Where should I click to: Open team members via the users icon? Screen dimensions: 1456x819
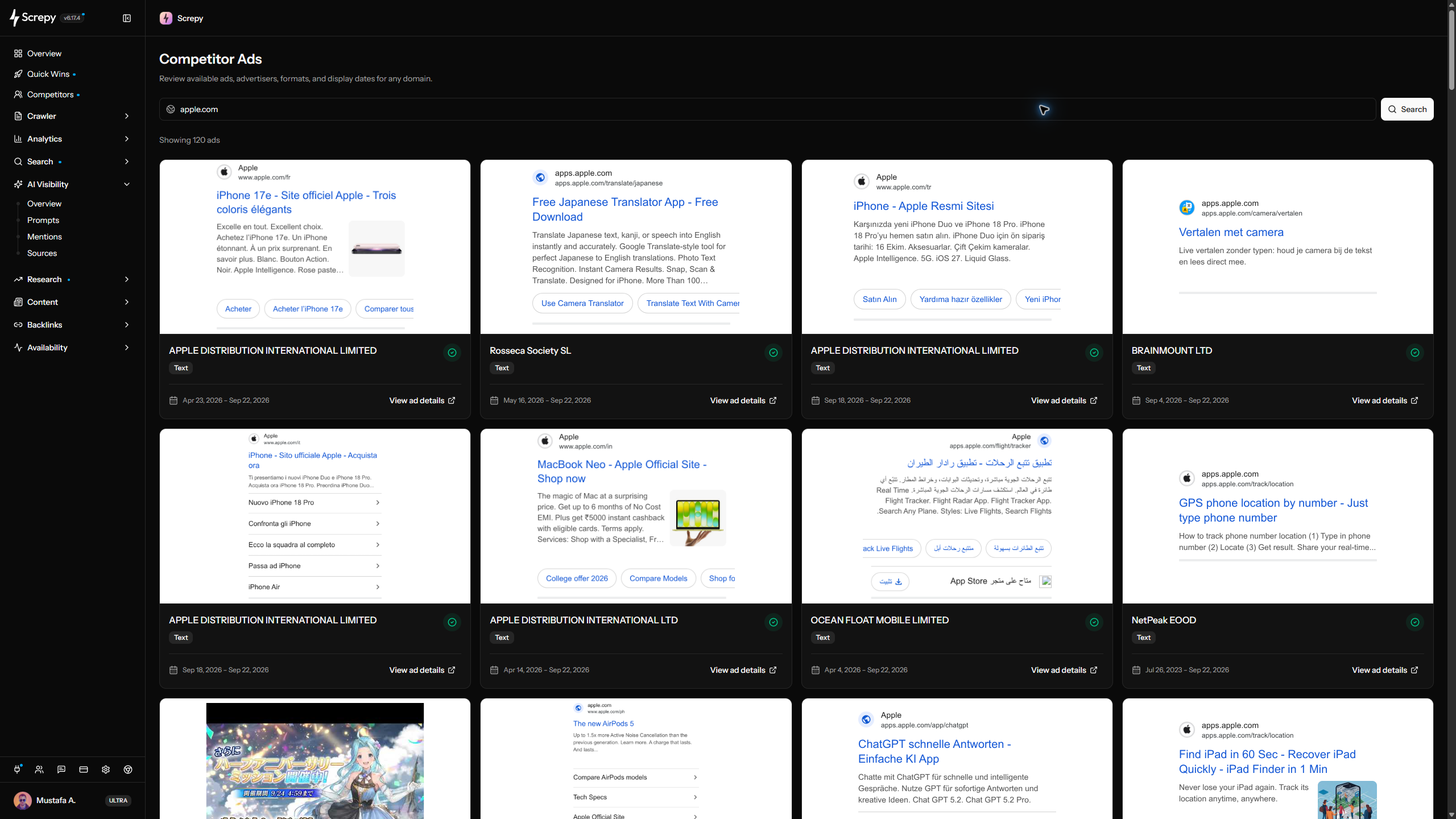39,770
